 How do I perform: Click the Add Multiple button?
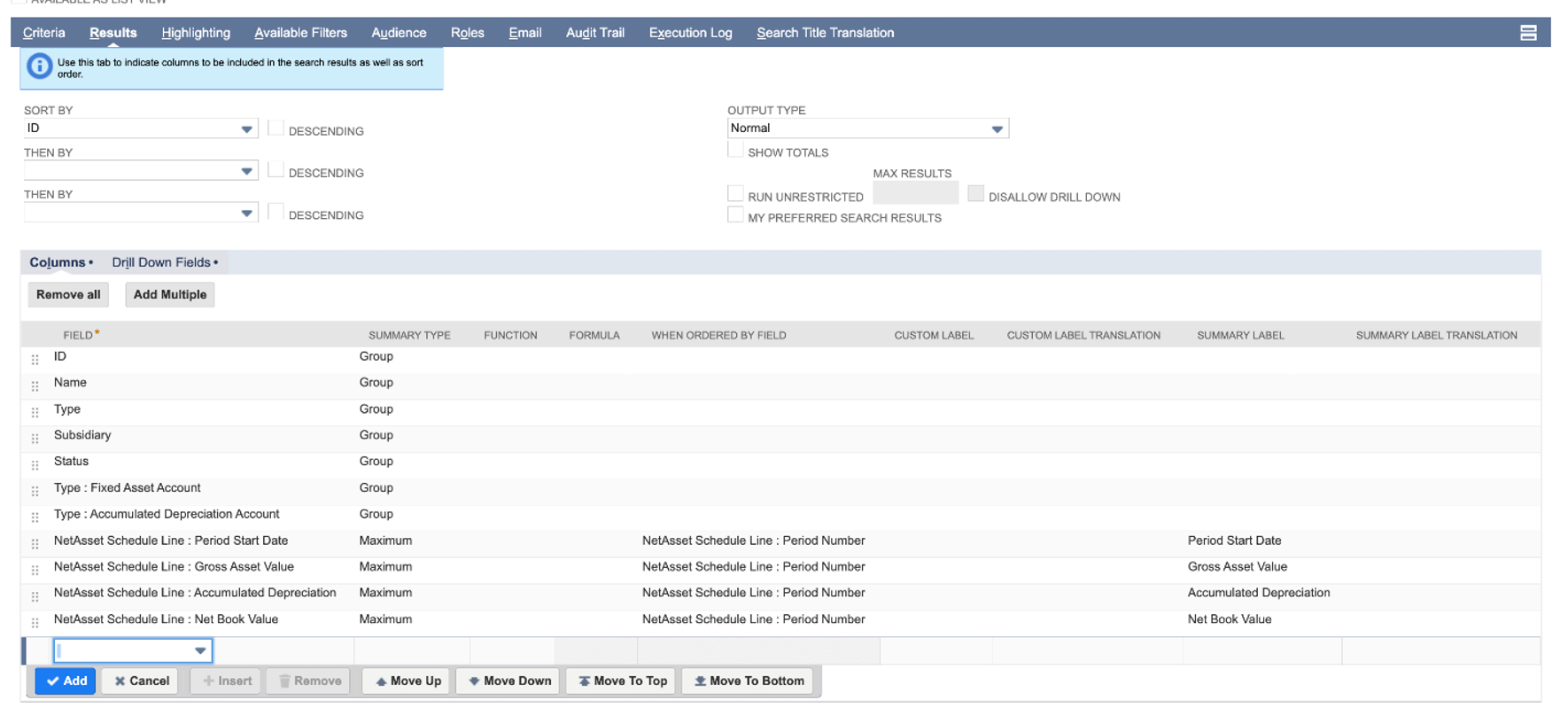tap(170, 295)
